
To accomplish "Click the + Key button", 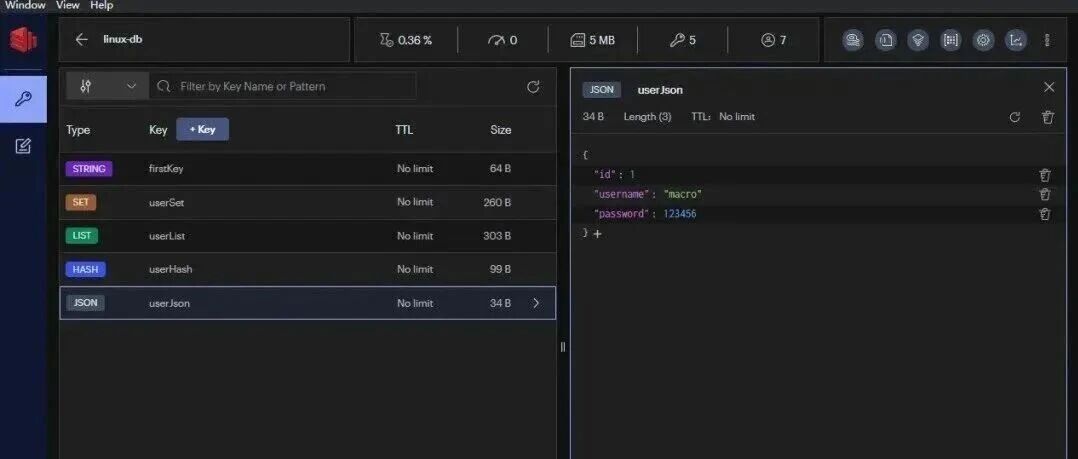I will [202, 129].
